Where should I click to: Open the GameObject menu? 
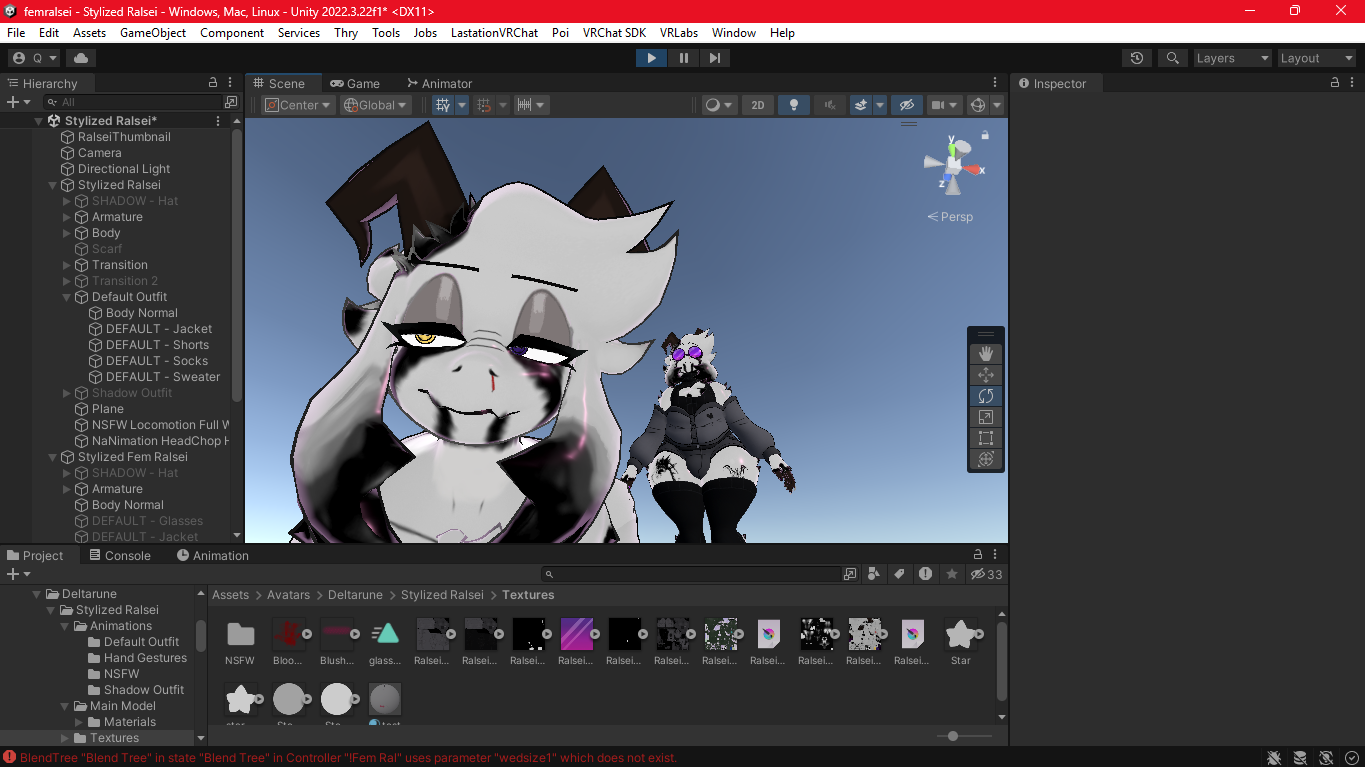[x=153, y=32]
